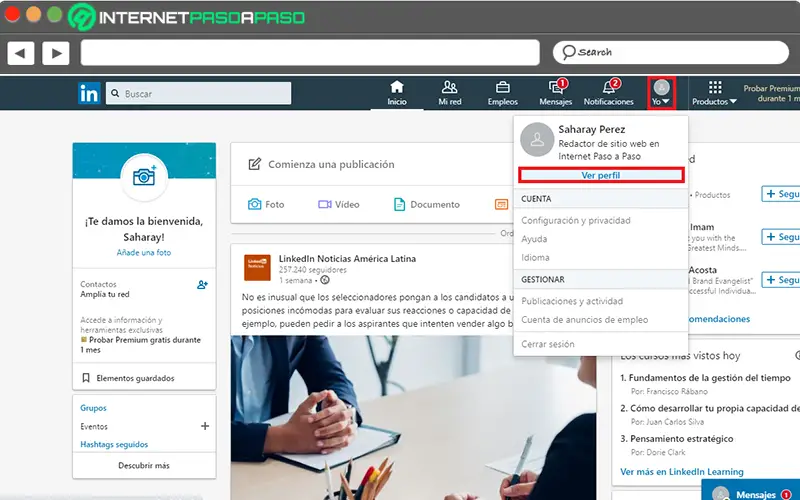The image size is (800, 500).
Task: Open Empleos briefcase icon
Action: pos(503,93)
